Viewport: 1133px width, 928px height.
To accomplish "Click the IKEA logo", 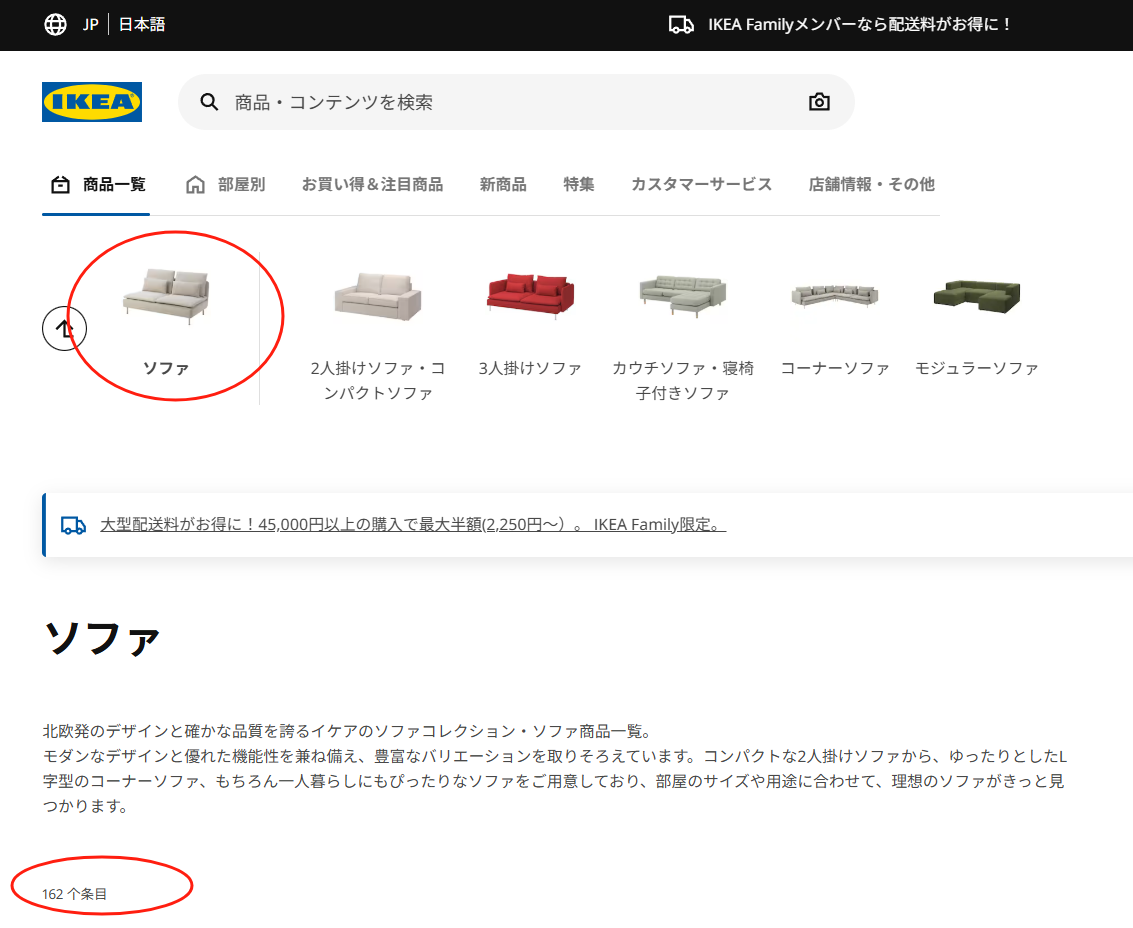I will pyautogui.click(x=91, y=101).
